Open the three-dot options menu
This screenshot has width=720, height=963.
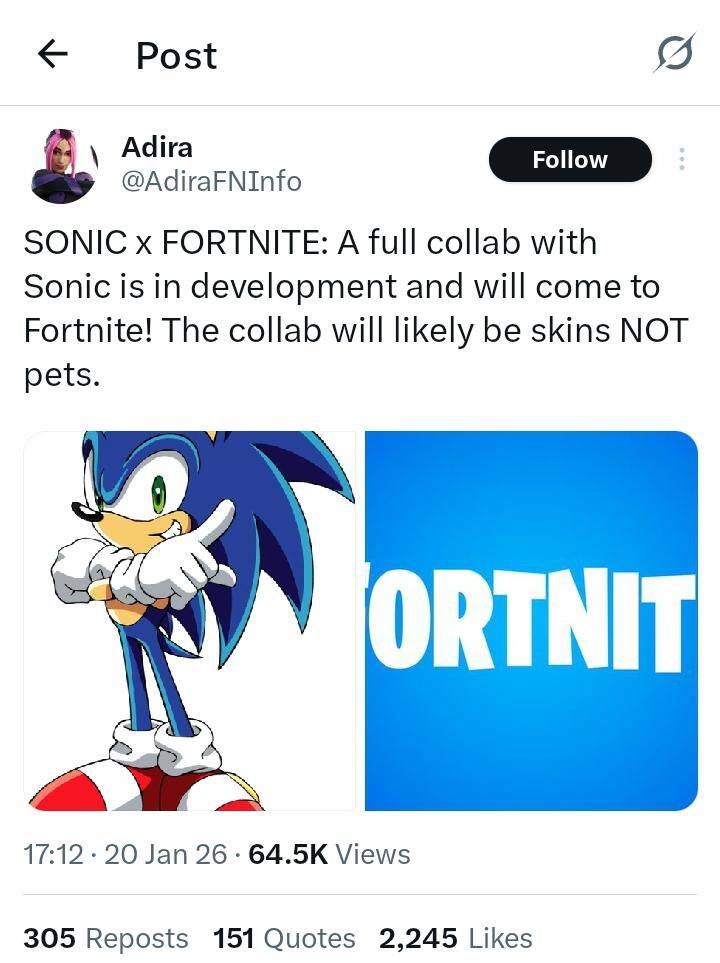(682, 159)
